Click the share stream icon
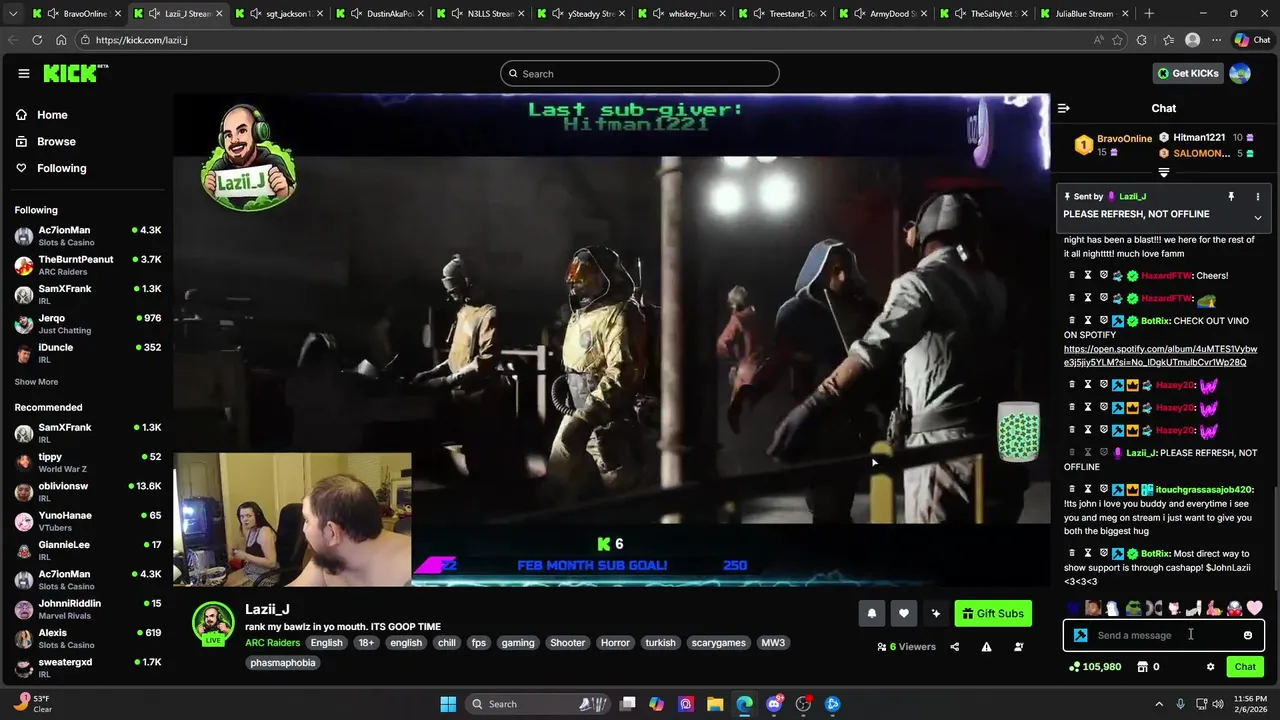The image size is (1280, 720). click(954, 647)
